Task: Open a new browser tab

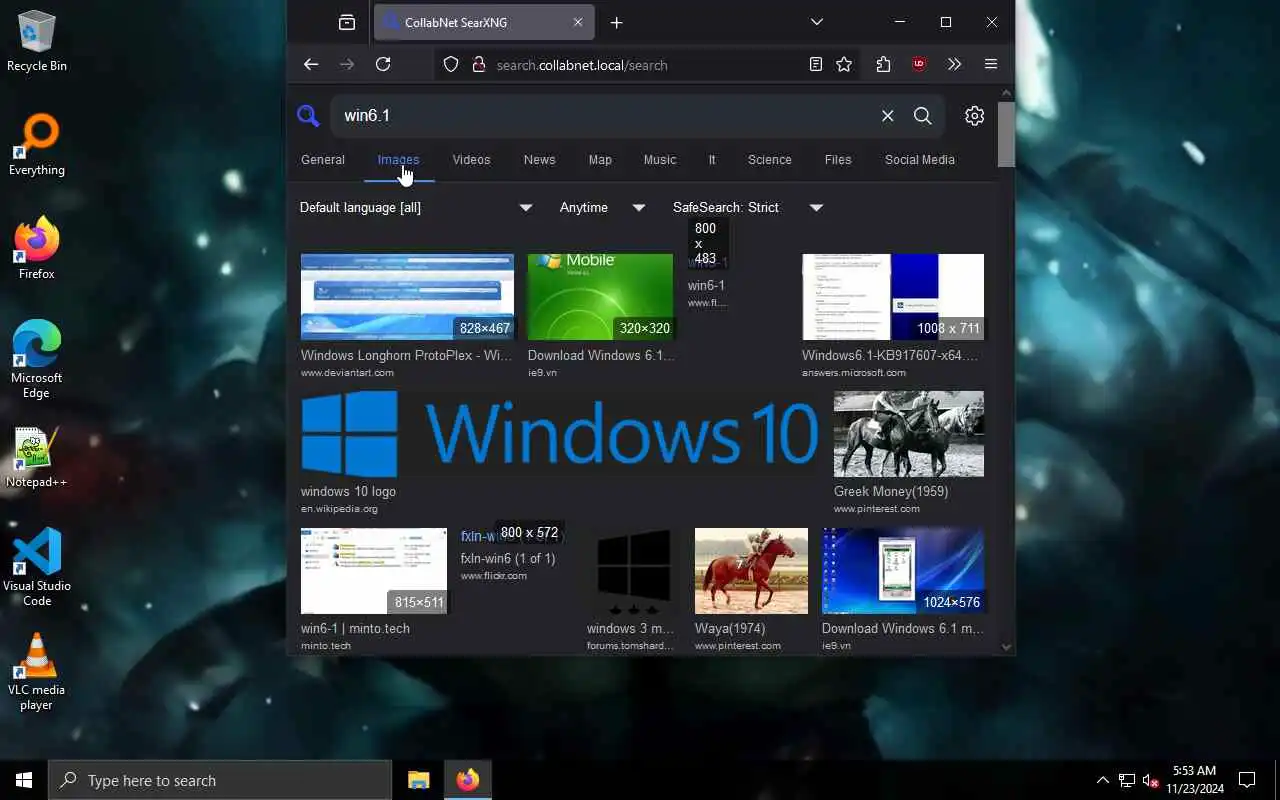Action: tap(617, 22)
